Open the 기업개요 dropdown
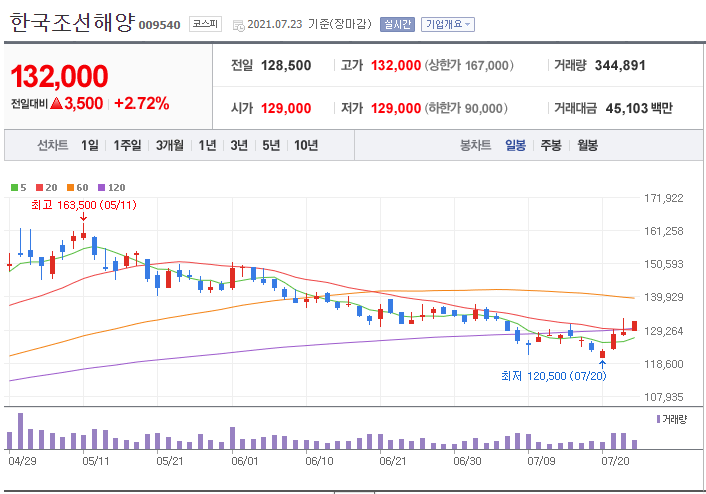 448,24
